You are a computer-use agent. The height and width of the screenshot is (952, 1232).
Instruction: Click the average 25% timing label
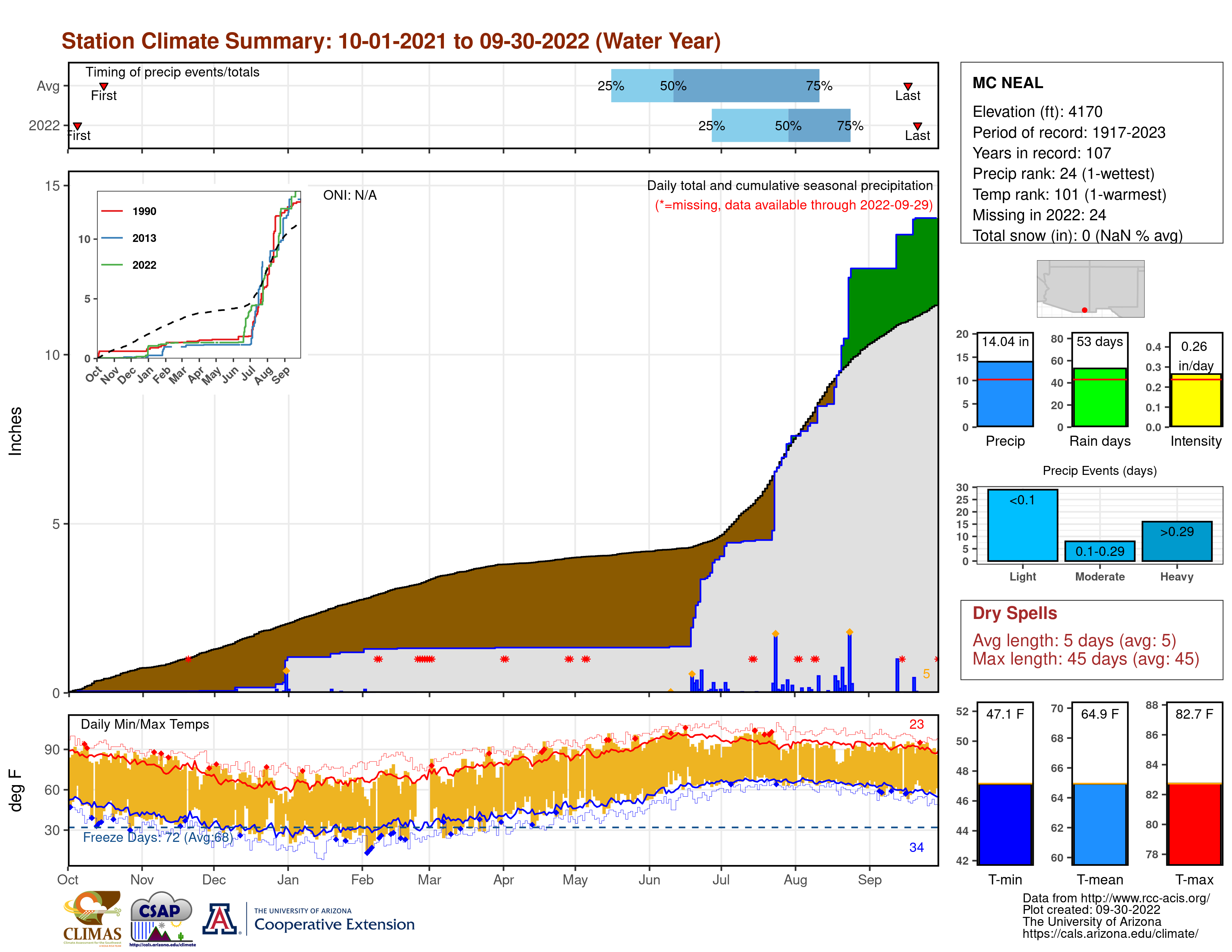(611, 86)
